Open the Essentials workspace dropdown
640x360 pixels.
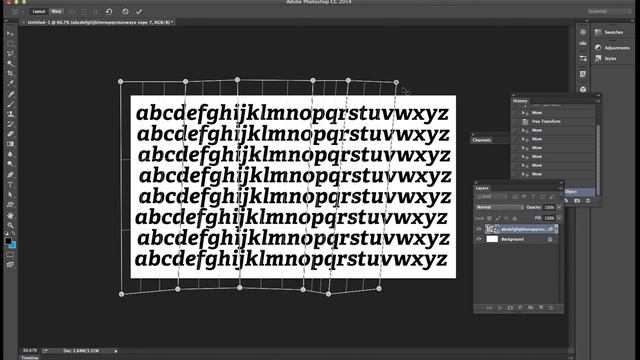[609, 12]
